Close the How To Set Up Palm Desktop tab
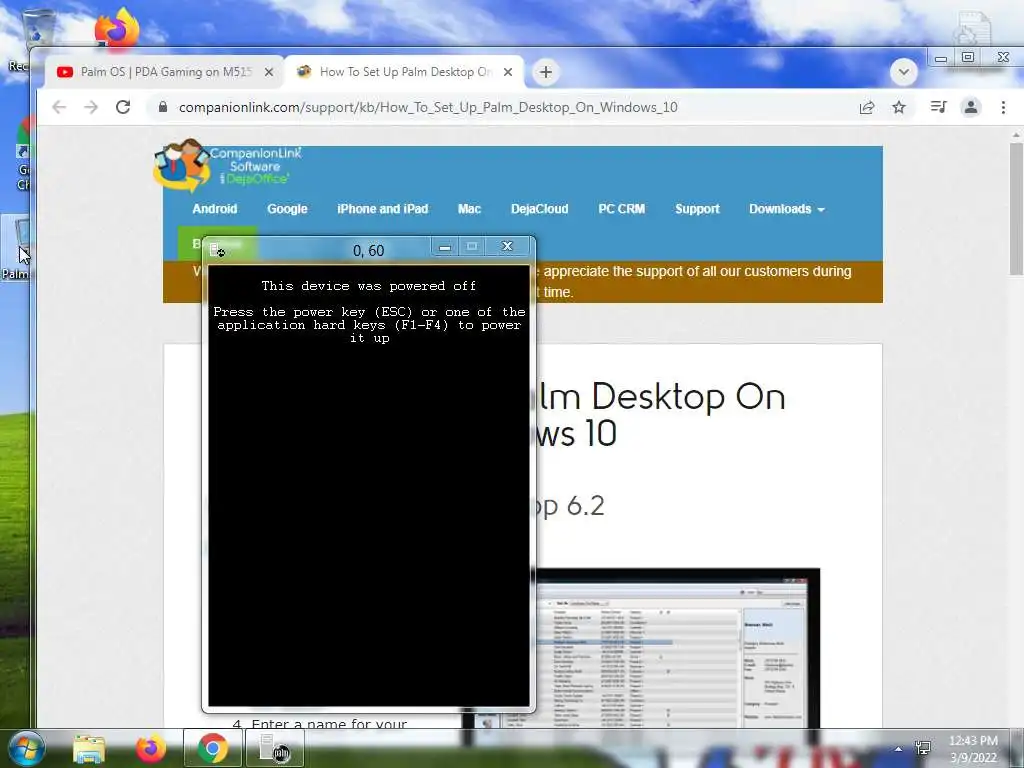This screenshot has height=768, width=1024. 507,72
